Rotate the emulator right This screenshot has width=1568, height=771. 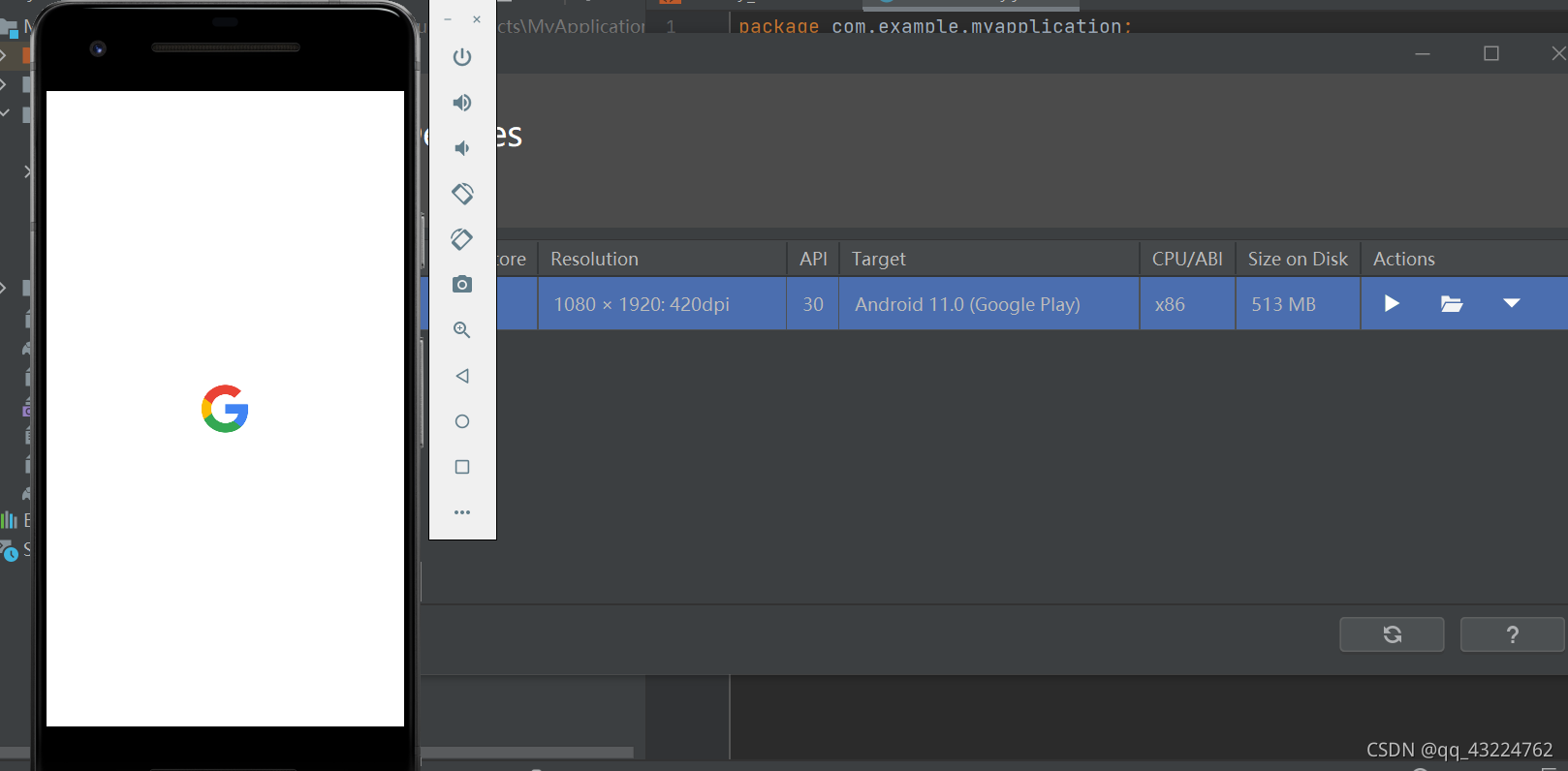tap(462, 239)
